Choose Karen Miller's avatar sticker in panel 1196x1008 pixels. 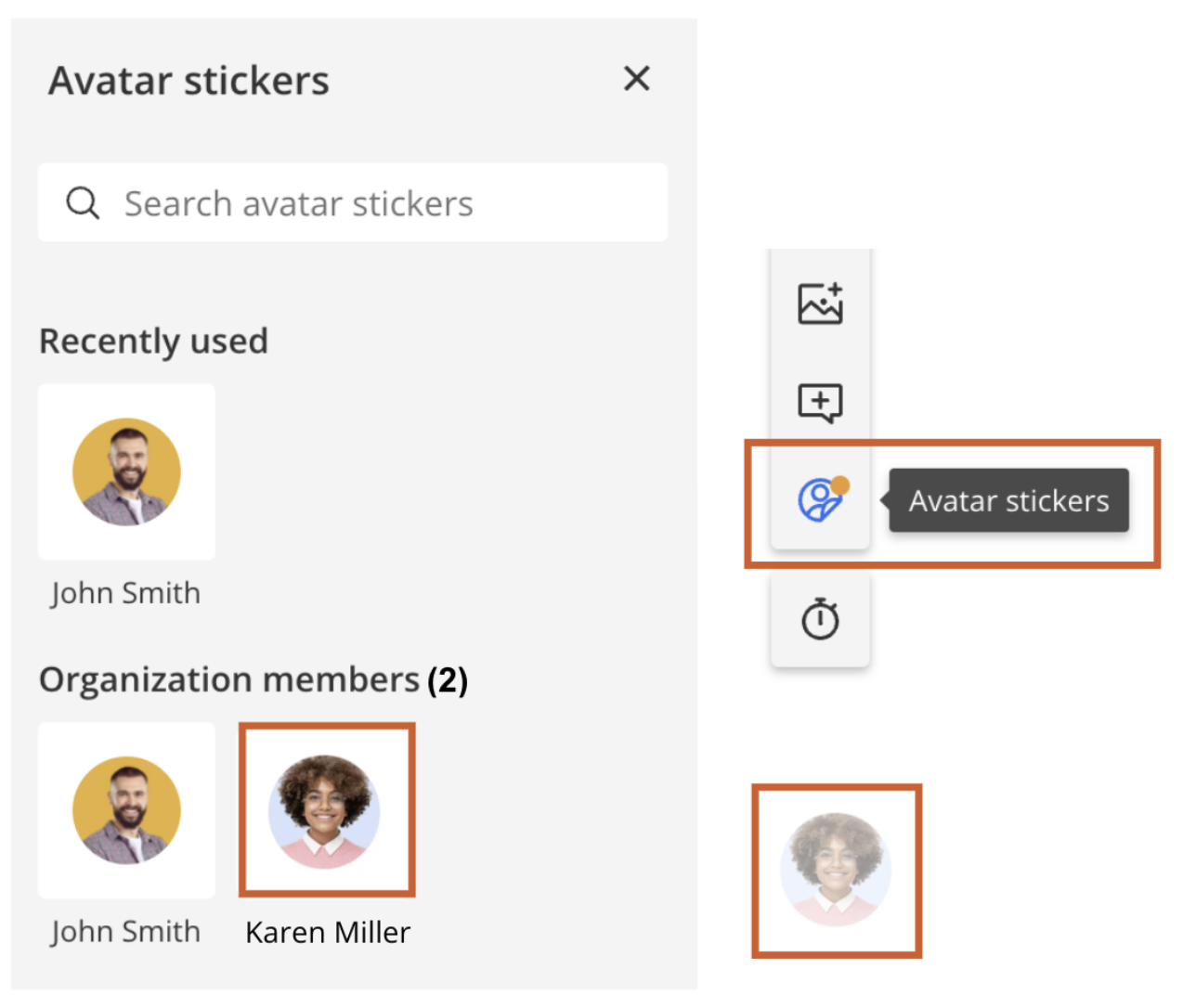point(327,810)
